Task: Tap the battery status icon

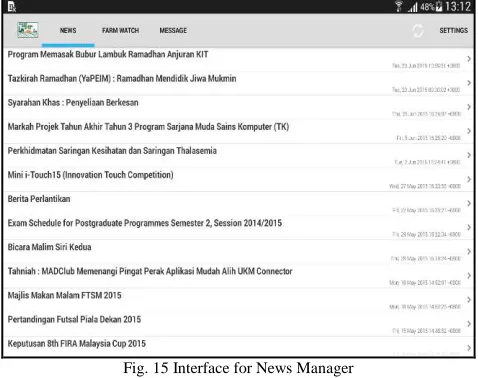Action: coord(439,6)
